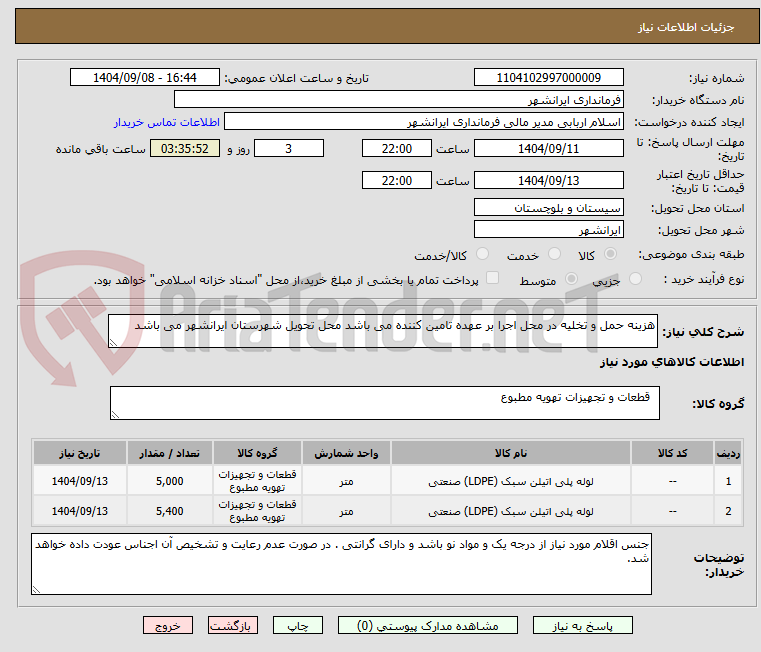Click the تاریخ نیاز column header
The height and width of the screenshot is (652, 761).
pos(80,453)
